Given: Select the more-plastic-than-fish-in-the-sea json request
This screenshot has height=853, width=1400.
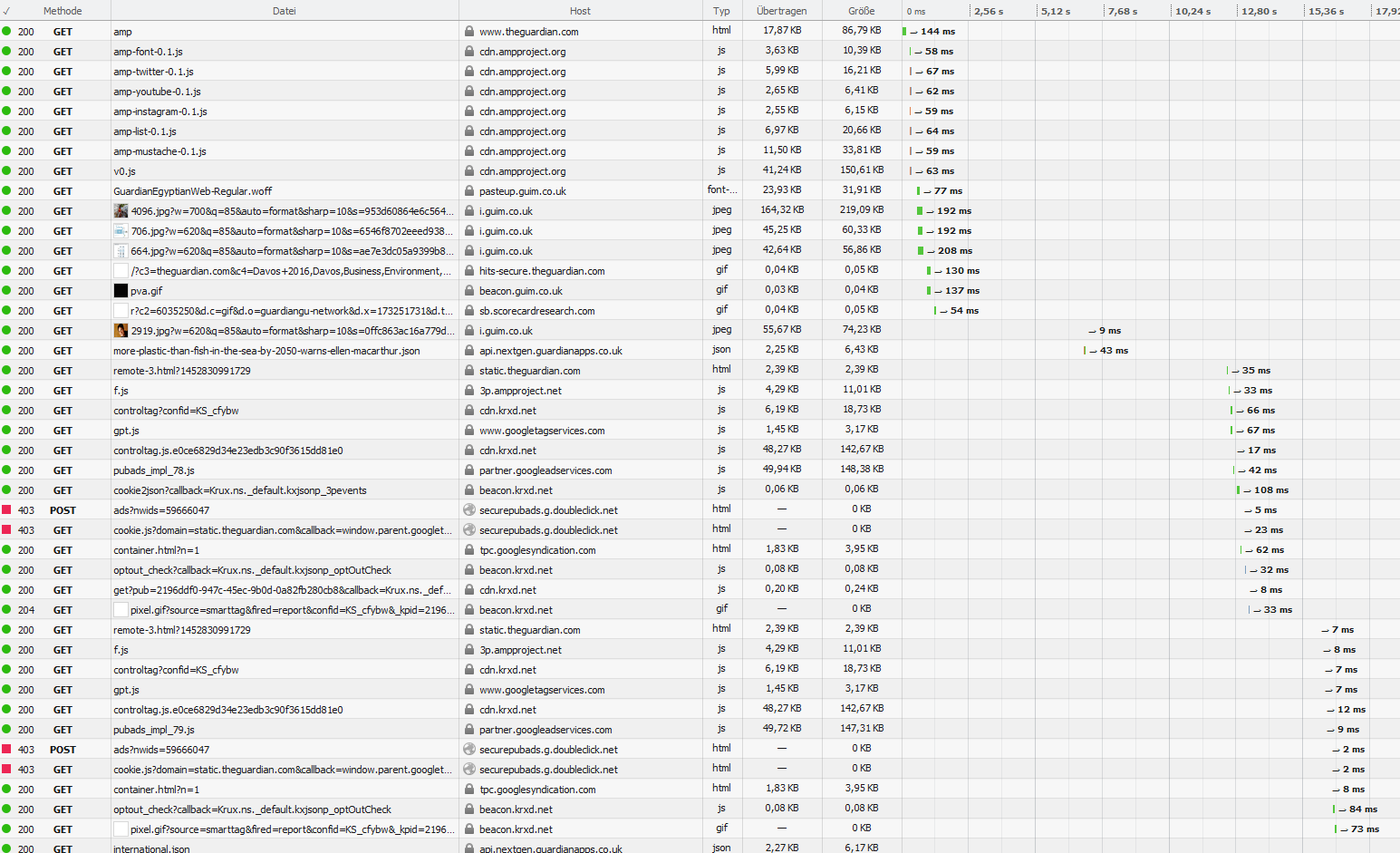Looking at the screenshot, I should pyautogui.click(x=266, y=351).
